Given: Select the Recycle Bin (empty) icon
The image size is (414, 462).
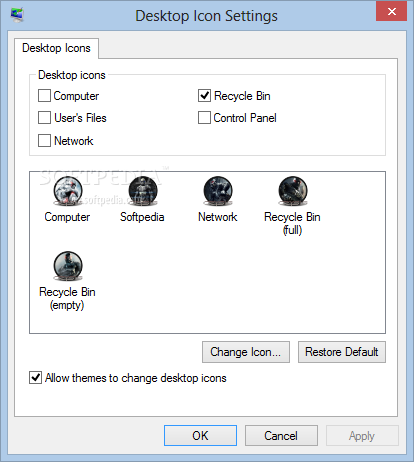Looking at the screenshot, I should pos(68,266).
